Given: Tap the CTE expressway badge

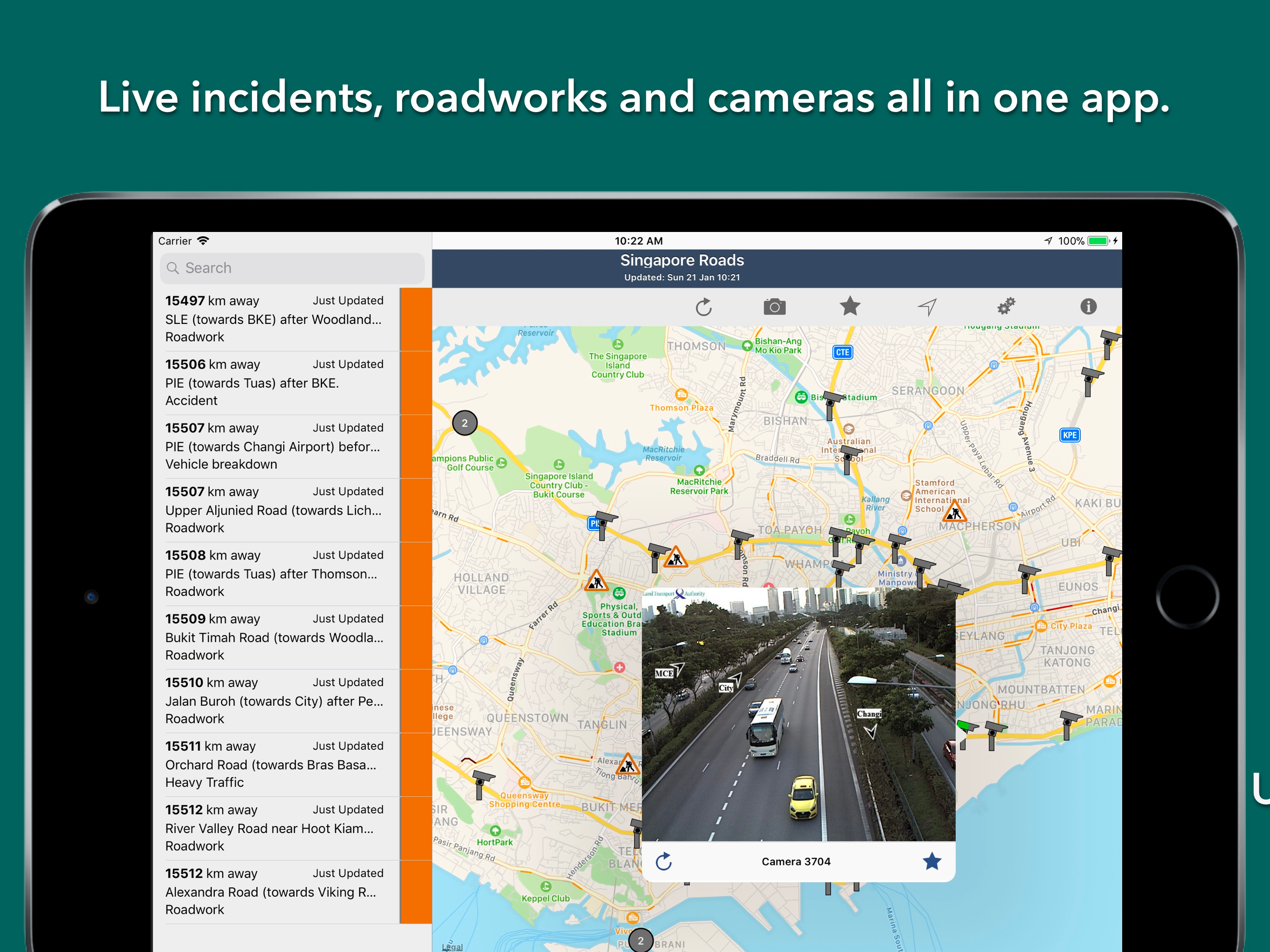Looking at the screenshot, I should coord(842,352).
